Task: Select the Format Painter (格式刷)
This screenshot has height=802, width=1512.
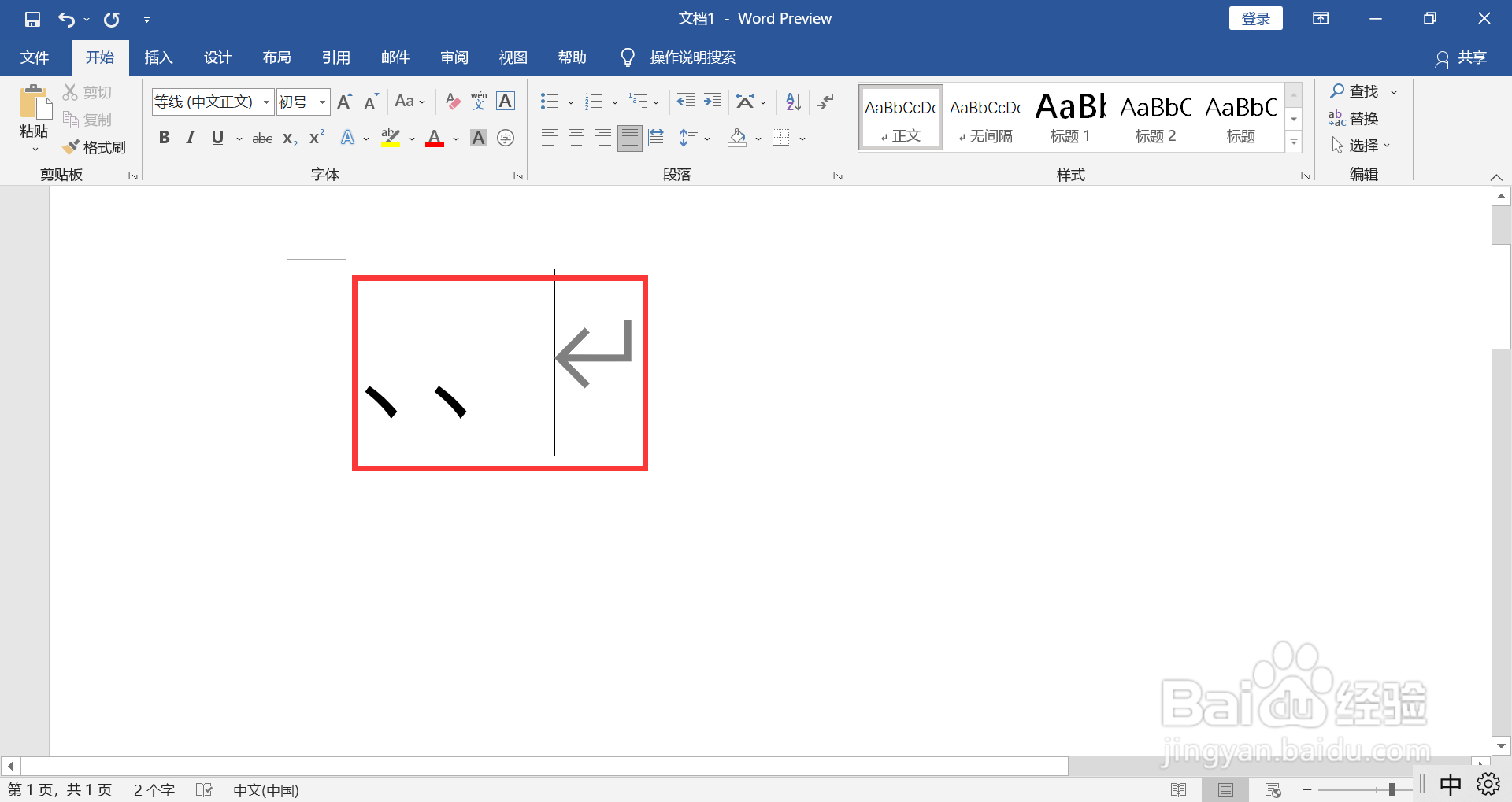Action: tap(94, 147)
